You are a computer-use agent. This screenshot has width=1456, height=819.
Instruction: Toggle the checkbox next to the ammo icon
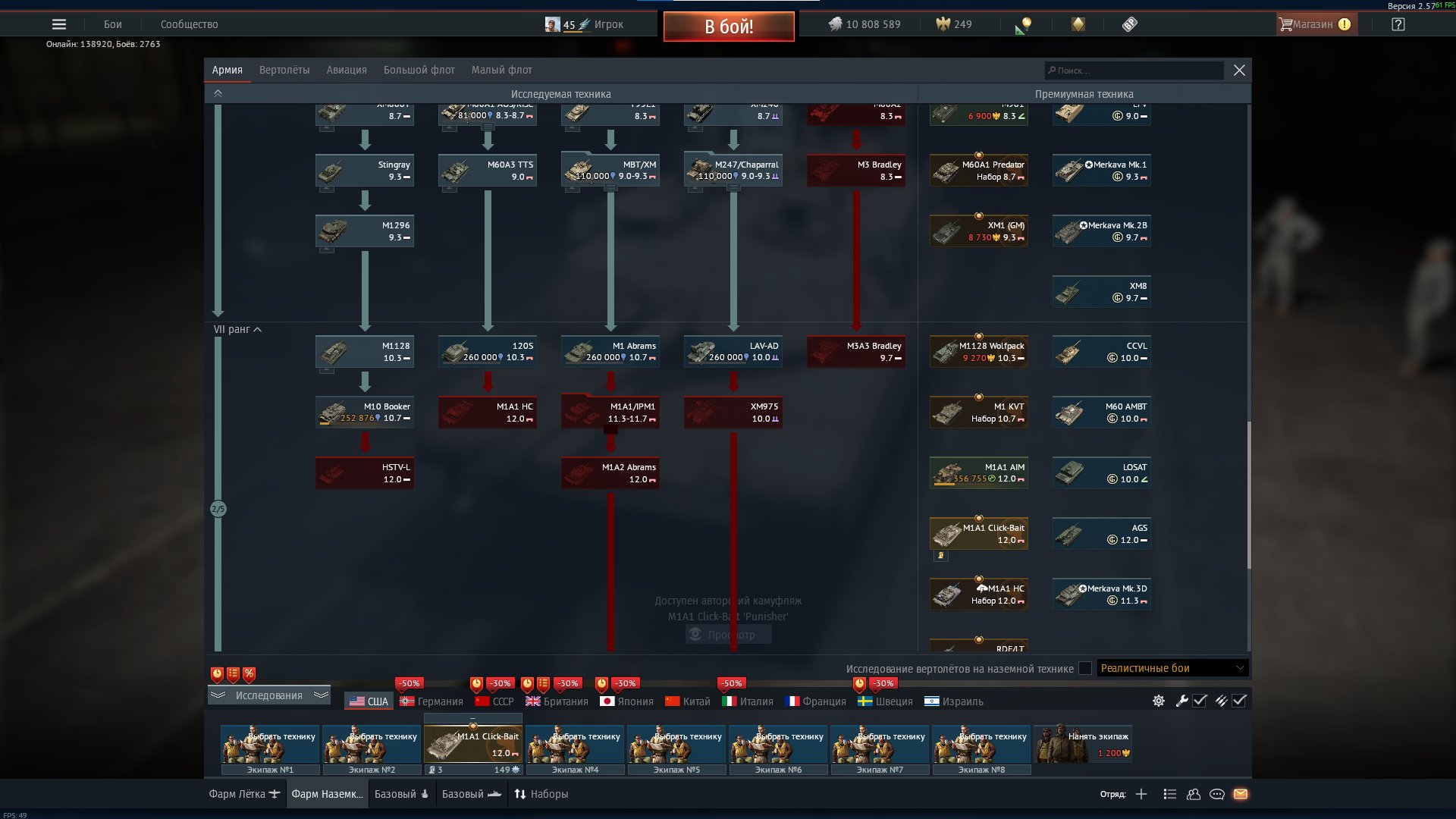point(1239,701)
